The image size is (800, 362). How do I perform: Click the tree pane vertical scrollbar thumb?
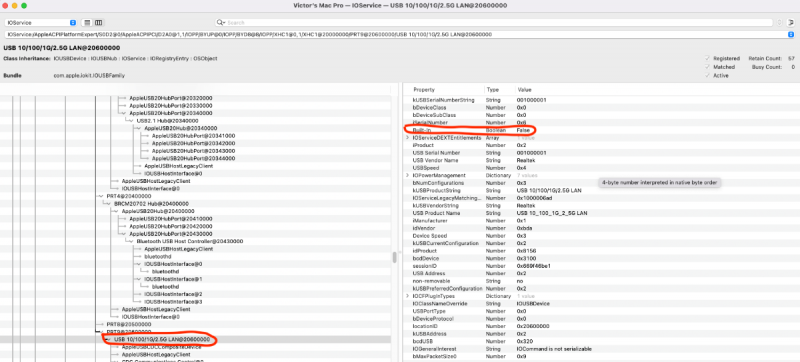(394, 257)
